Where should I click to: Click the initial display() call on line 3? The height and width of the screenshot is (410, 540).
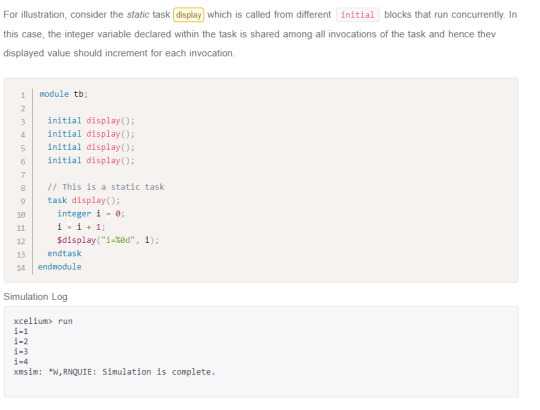pyautogui.click(x=91, y=120)
